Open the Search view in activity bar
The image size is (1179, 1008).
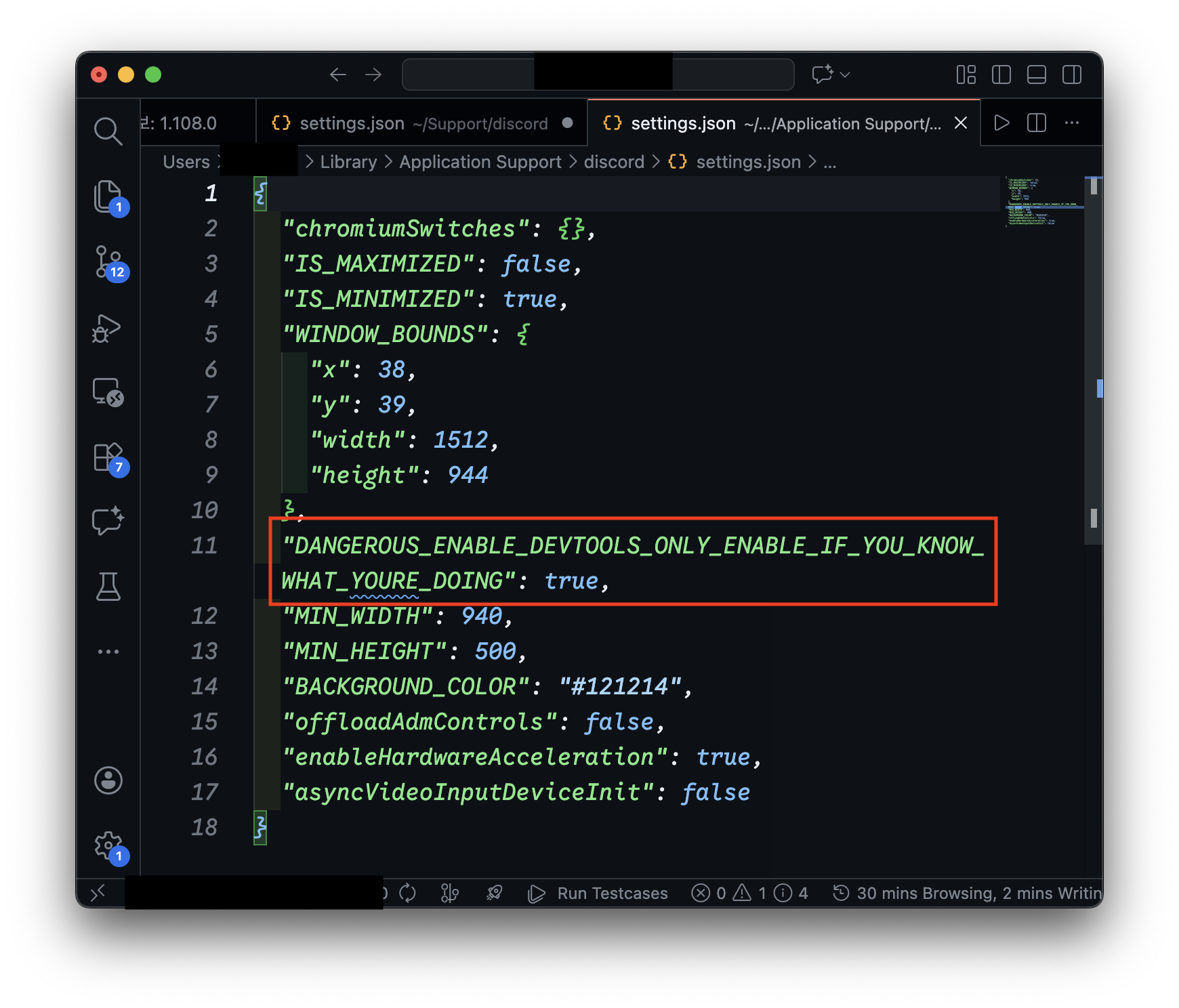point(108,131)
